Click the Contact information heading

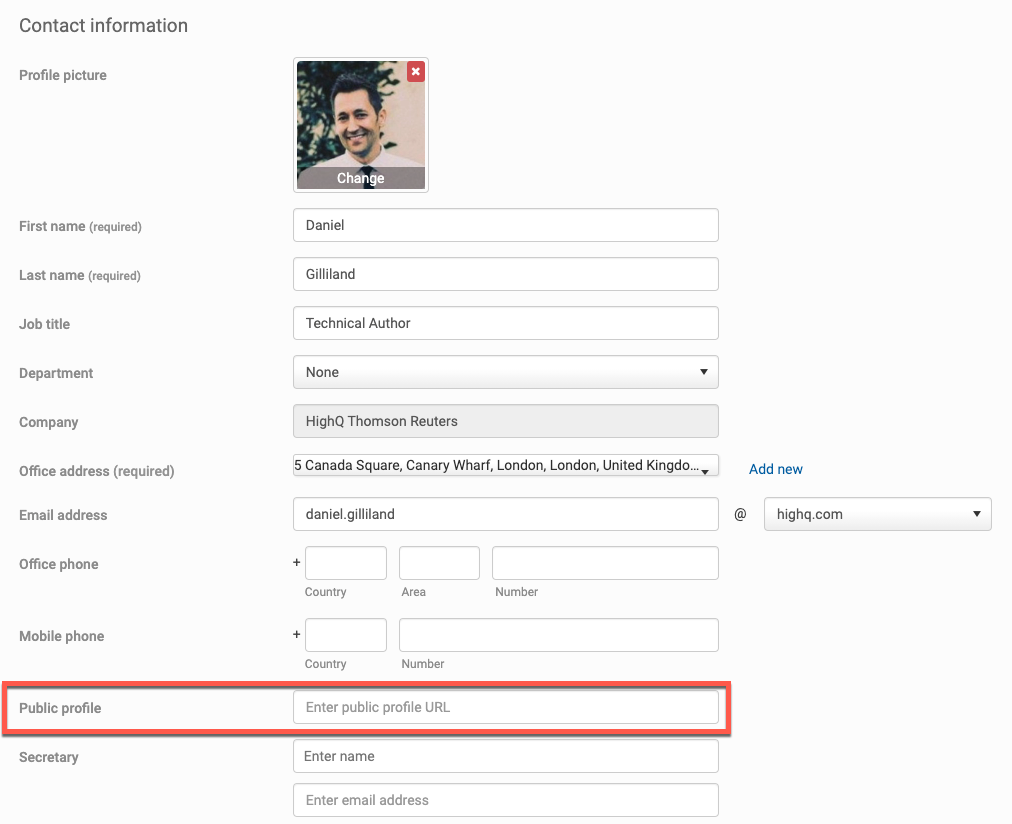[x=103, y=25]
